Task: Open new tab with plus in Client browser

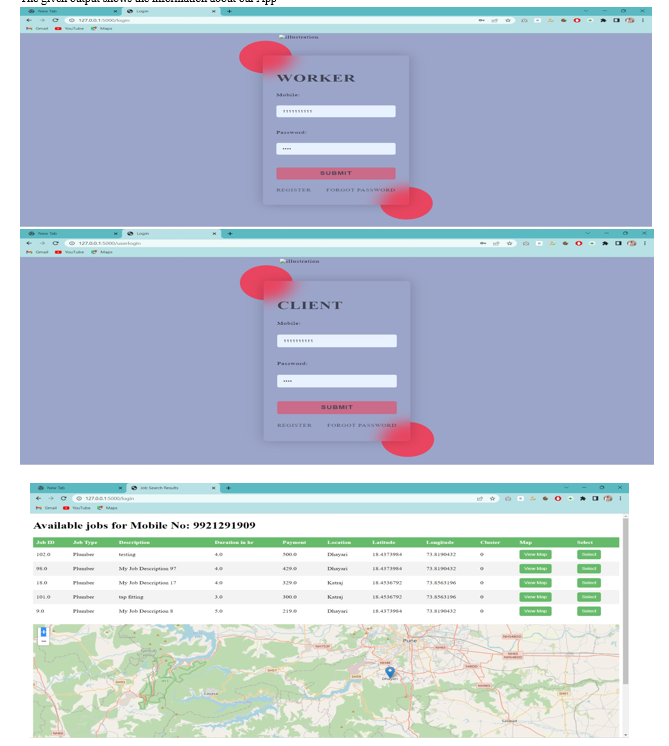Action: 230,234
